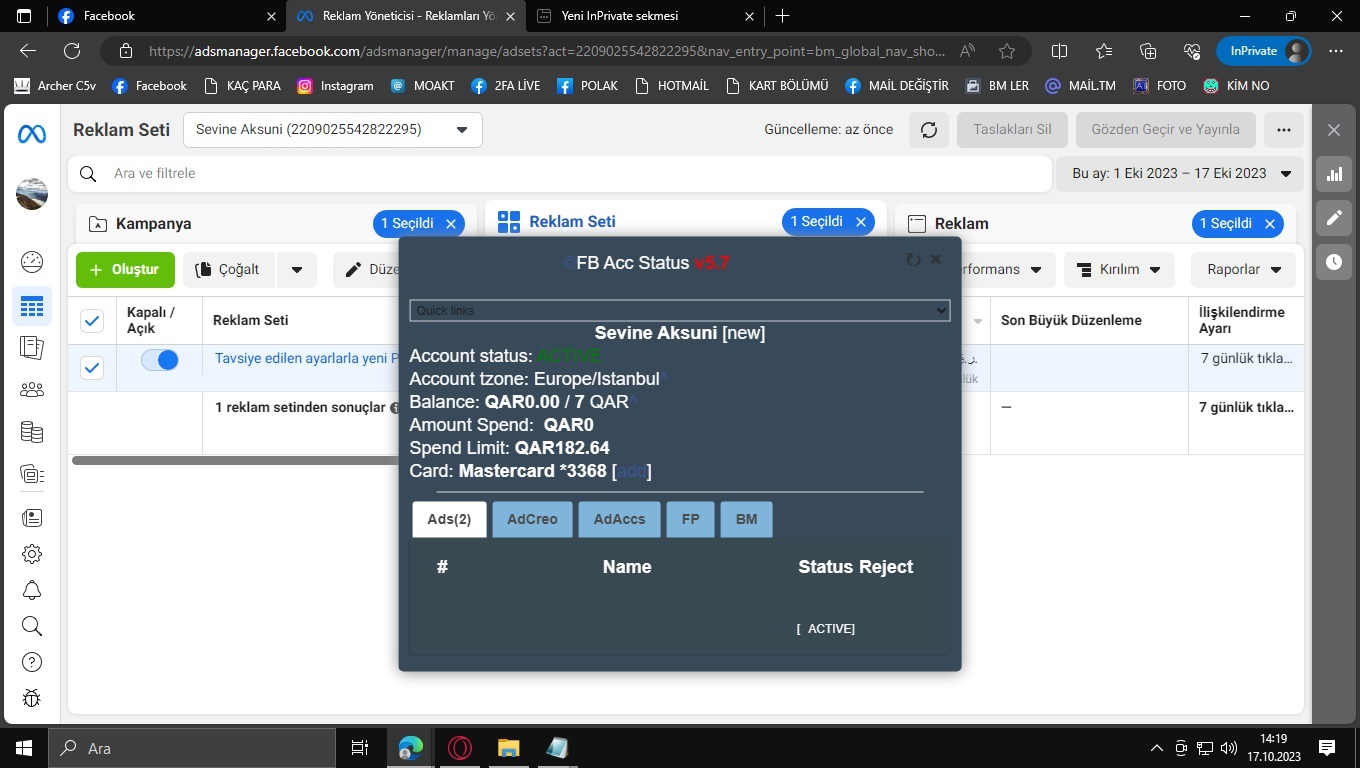Open the KART BÖLÜMÜ bookmark
The height and width of the screenshot is (768, 1360).
click(777, 86)
